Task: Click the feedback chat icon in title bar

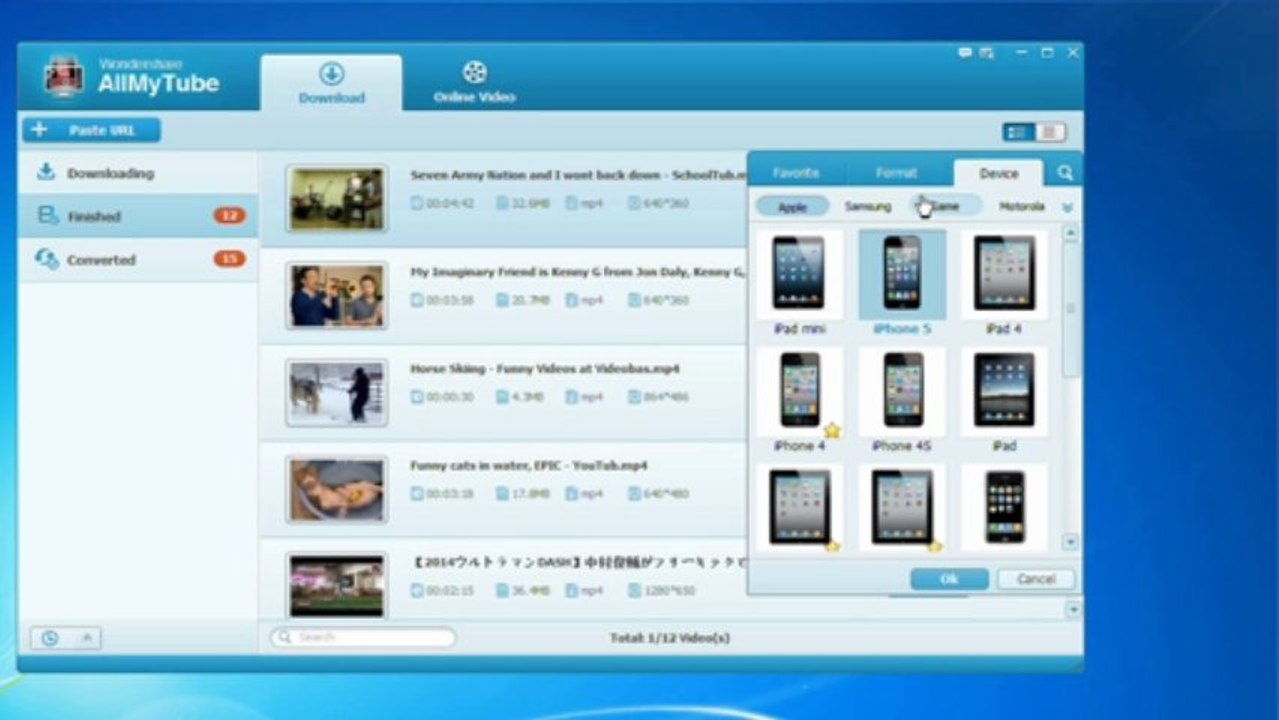Action: tap(965, 52)
